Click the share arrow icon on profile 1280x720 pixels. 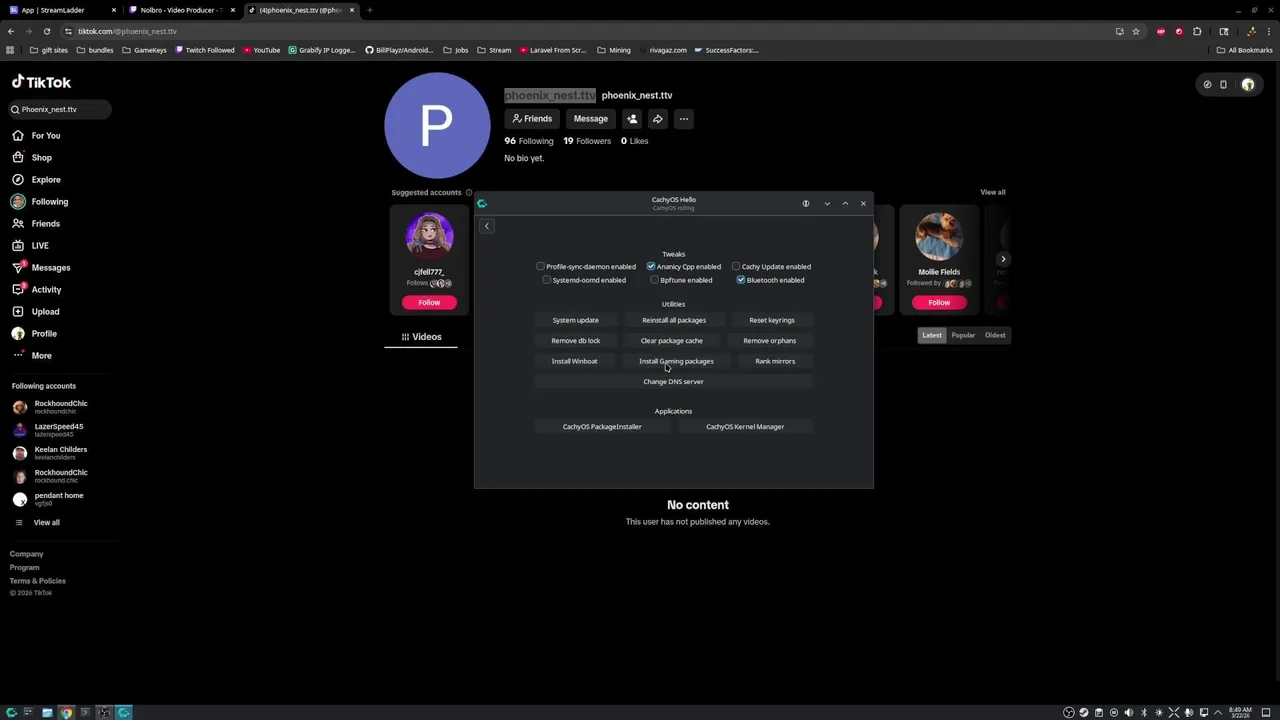(x=657, y=119)
